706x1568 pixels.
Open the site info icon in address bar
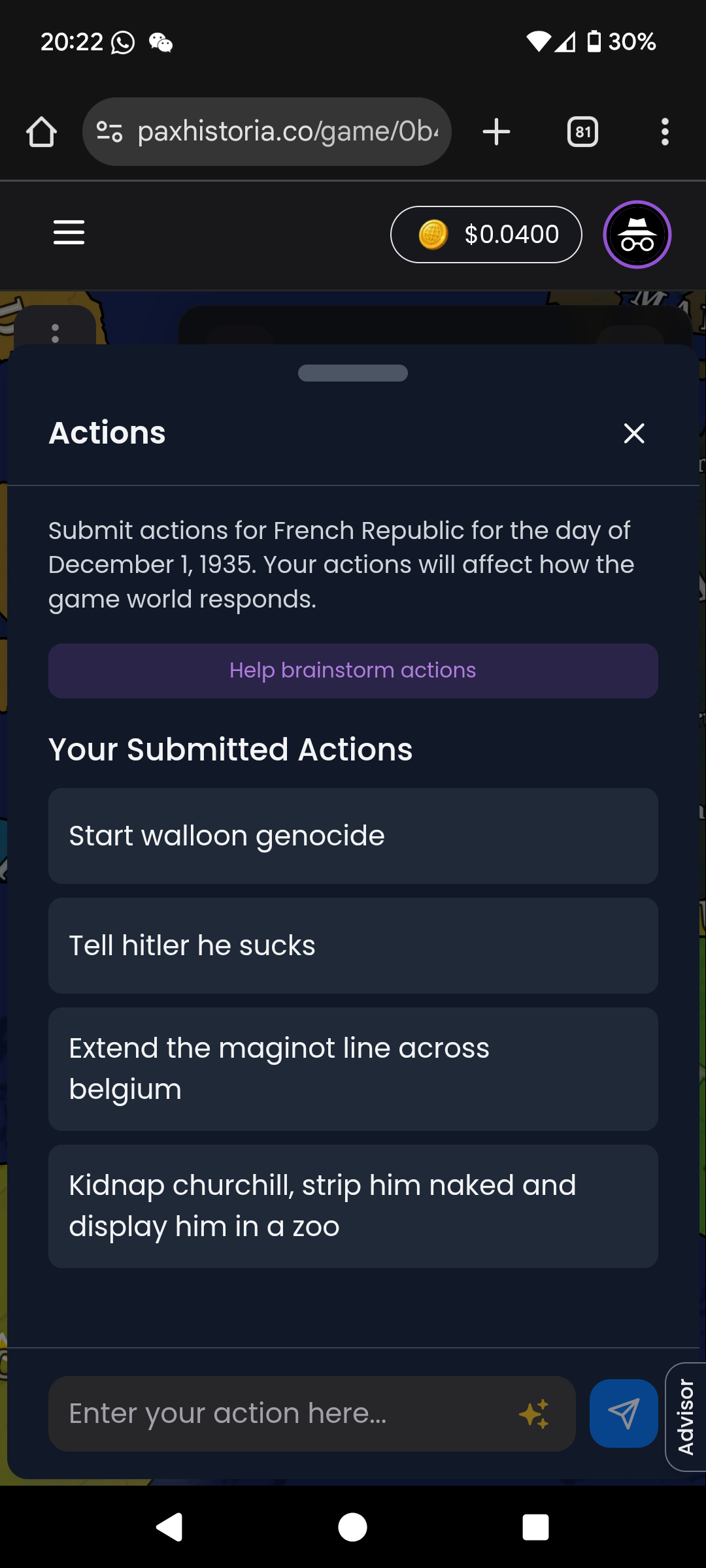tap(109, 132)
